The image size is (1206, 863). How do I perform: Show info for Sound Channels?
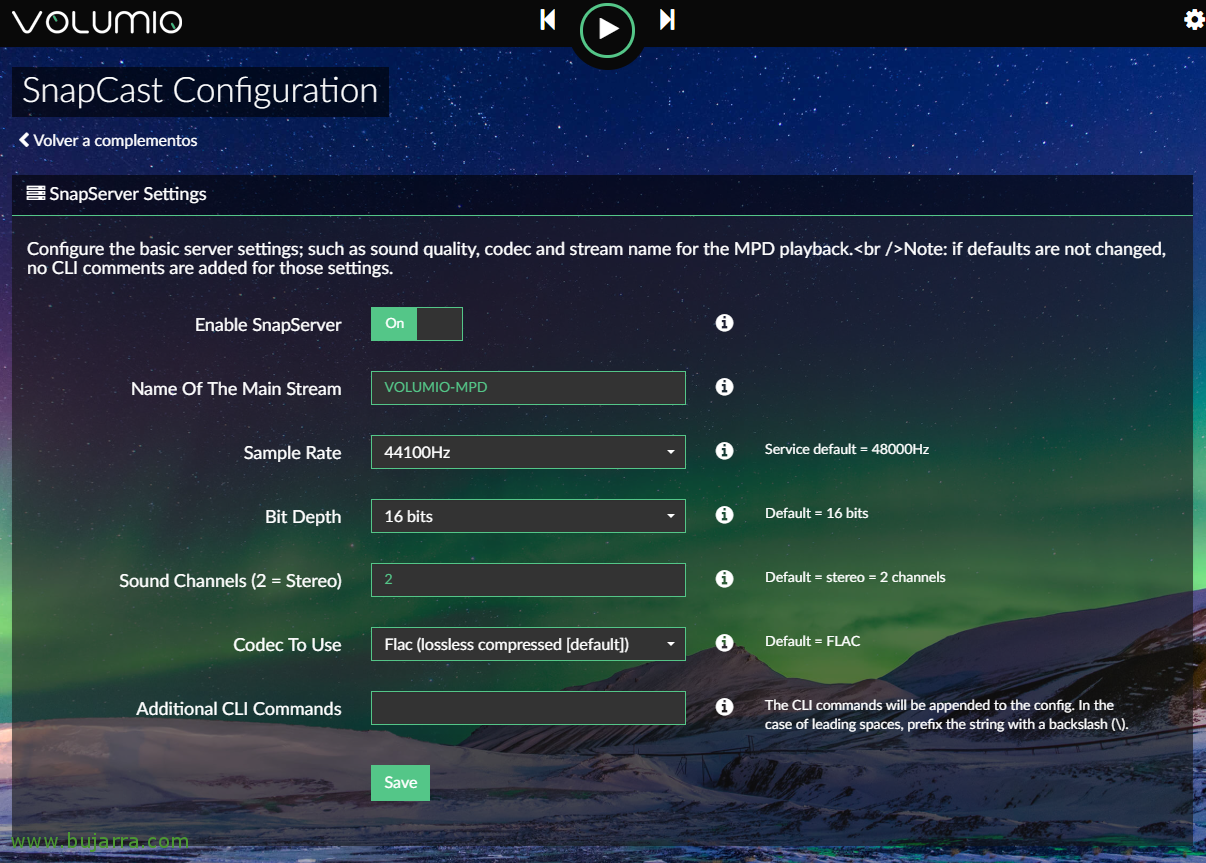[725, 579]
